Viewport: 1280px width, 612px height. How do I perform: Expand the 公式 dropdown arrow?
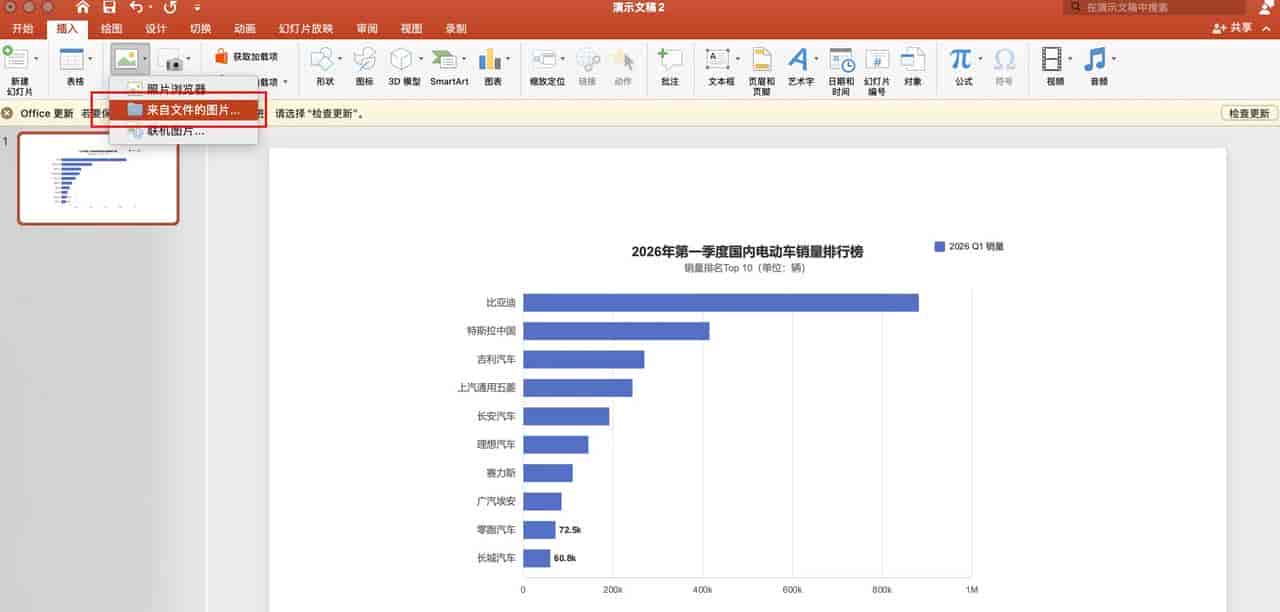980,59
